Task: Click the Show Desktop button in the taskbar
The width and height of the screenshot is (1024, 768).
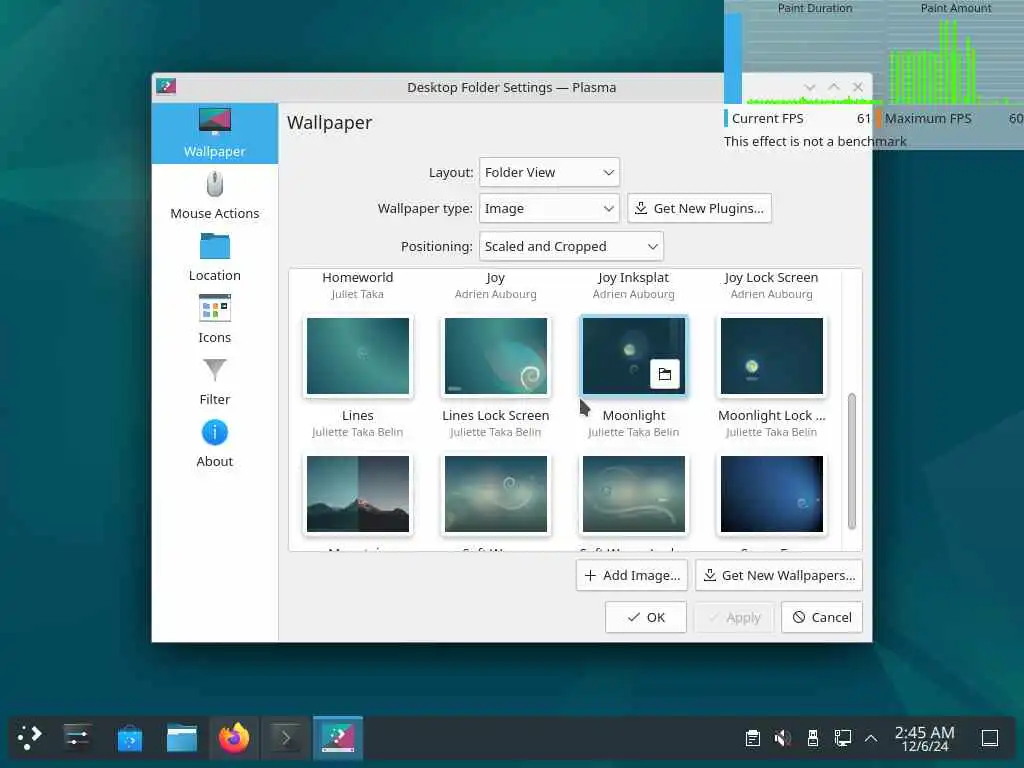Action: (990, 738)
